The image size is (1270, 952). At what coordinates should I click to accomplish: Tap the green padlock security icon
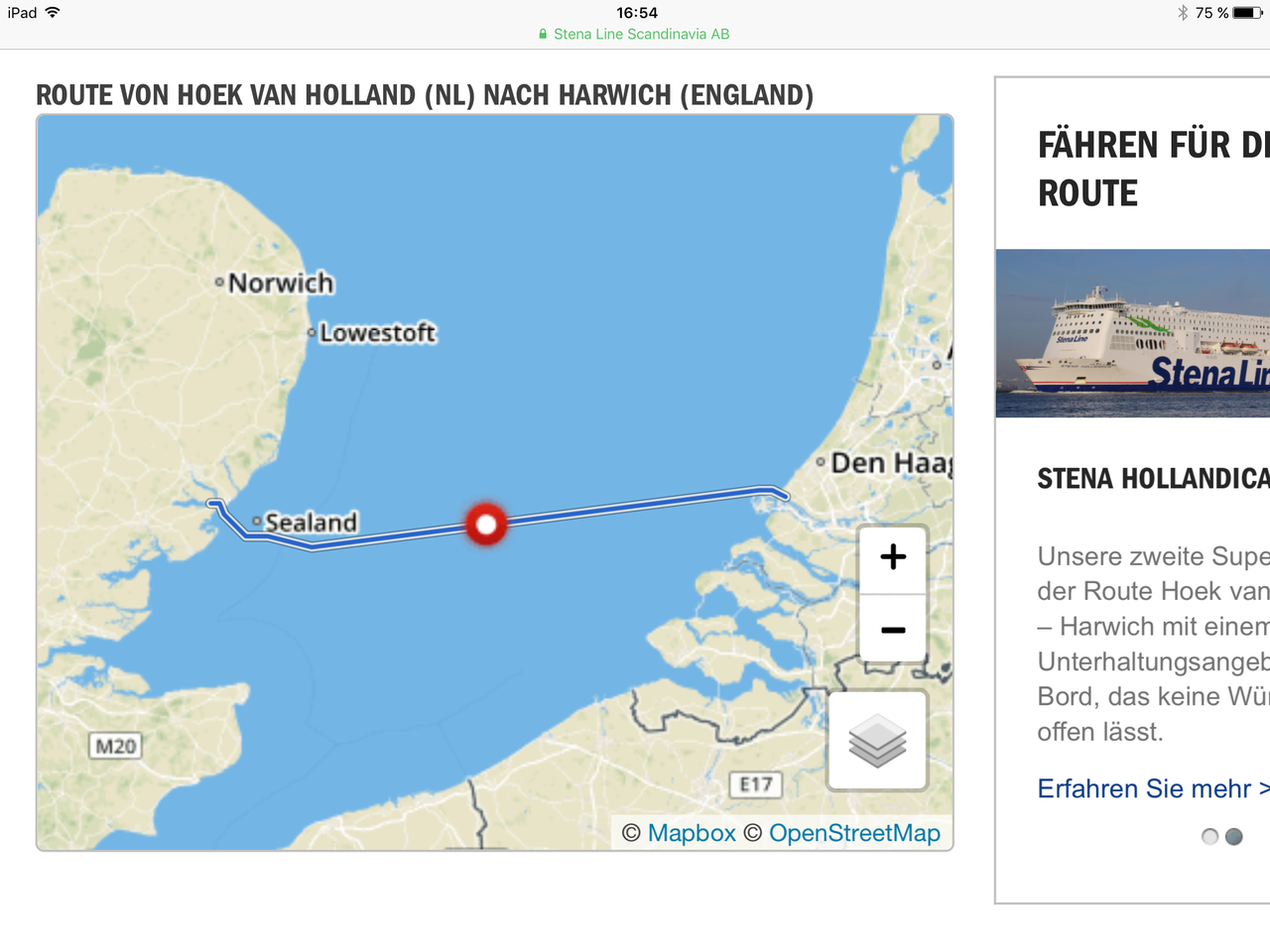click(543, 34)
